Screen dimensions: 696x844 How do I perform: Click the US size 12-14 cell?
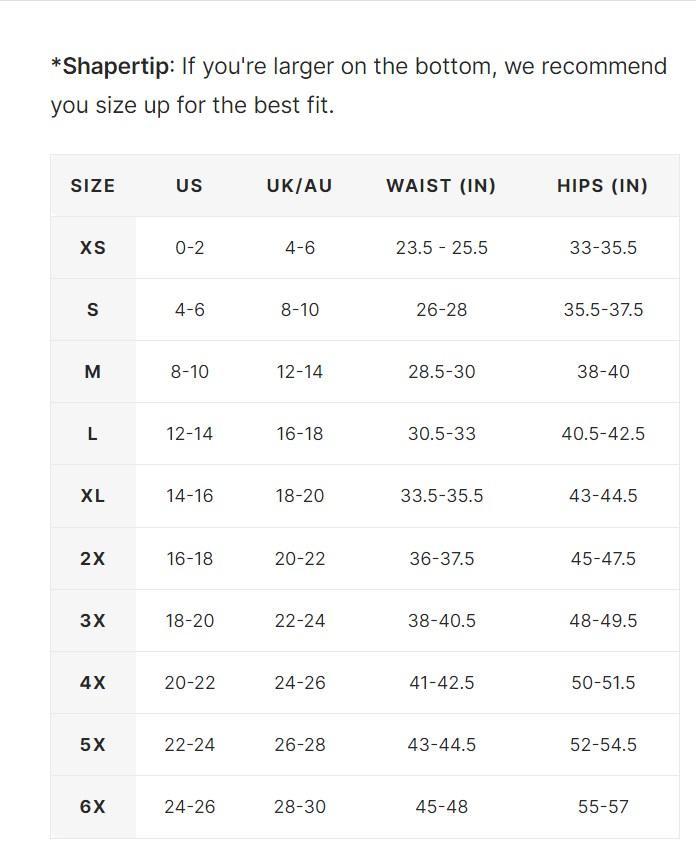(x=189, y=434)
